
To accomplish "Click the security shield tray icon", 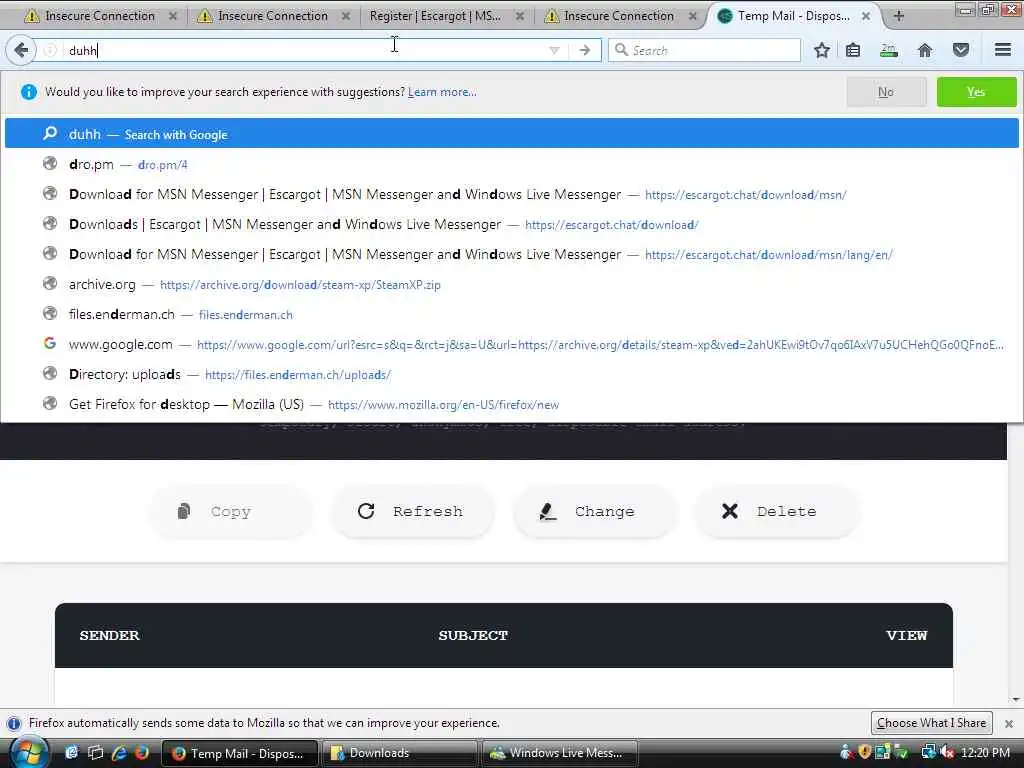I will point(864,752).
